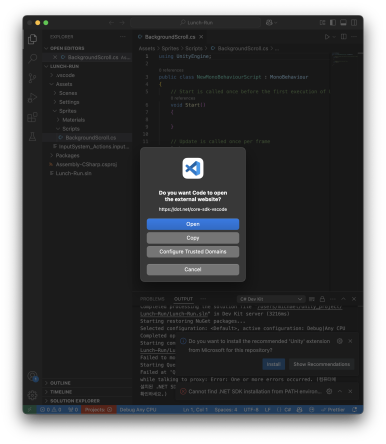
Task: Go back with the title bar arrow
Action: 111,23
